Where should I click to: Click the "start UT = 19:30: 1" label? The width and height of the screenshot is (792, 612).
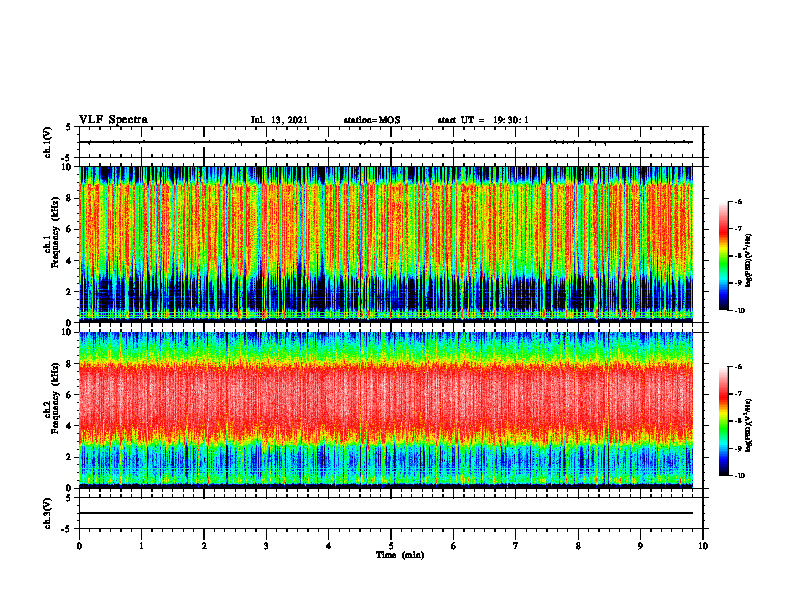pos(483,120)
